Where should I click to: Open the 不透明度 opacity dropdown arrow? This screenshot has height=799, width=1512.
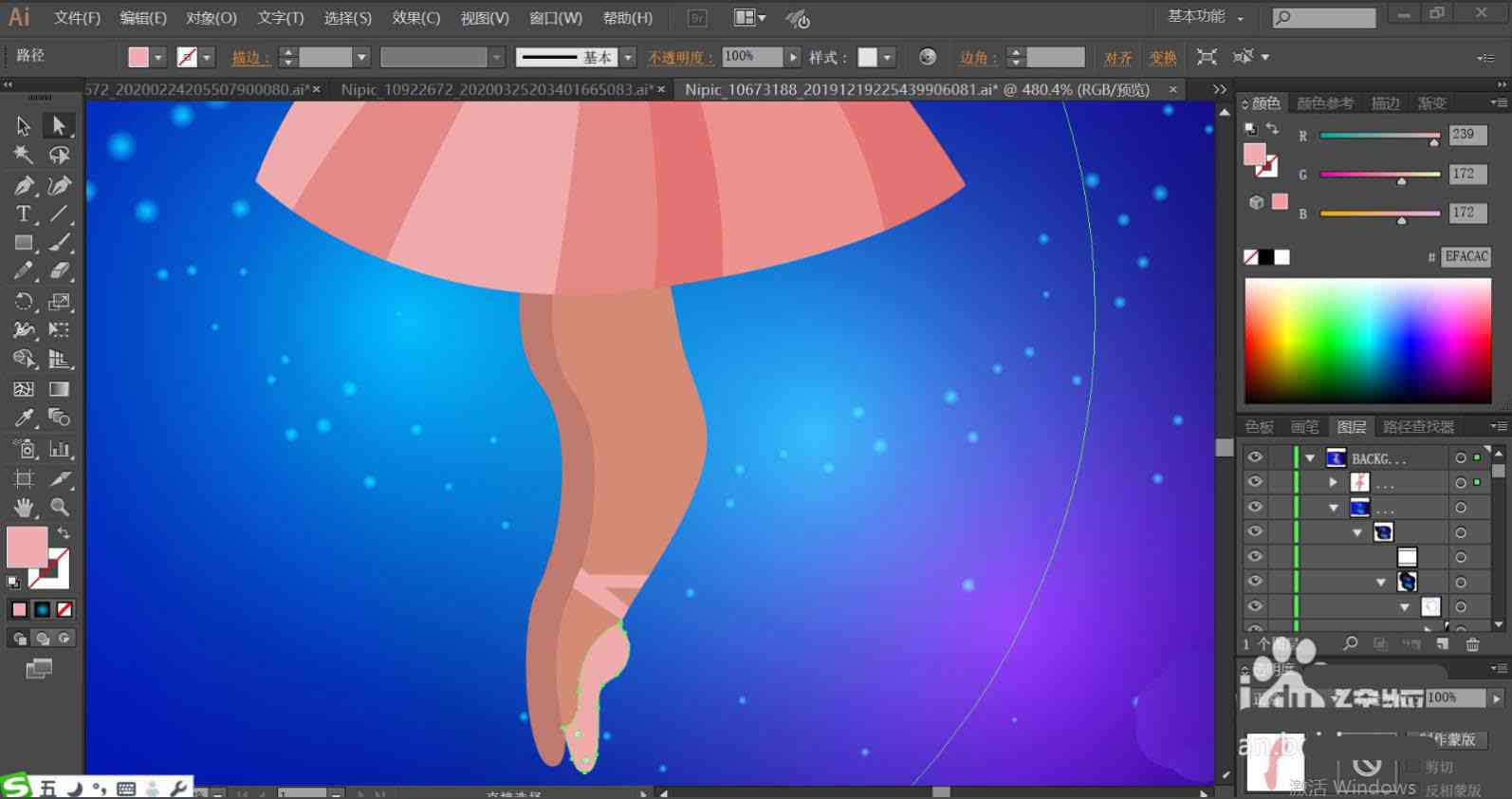tap(793, 57)
